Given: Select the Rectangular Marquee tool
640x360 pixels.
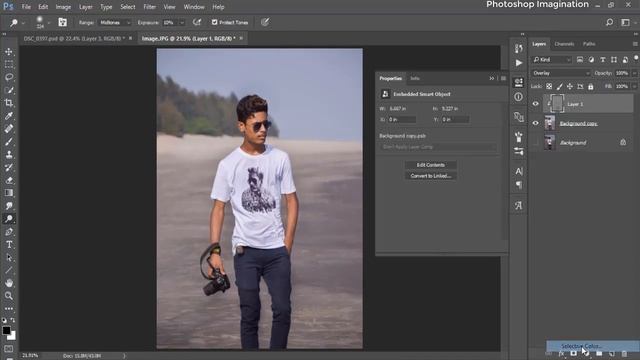Looking at the screenshot, I should (9, 64).
